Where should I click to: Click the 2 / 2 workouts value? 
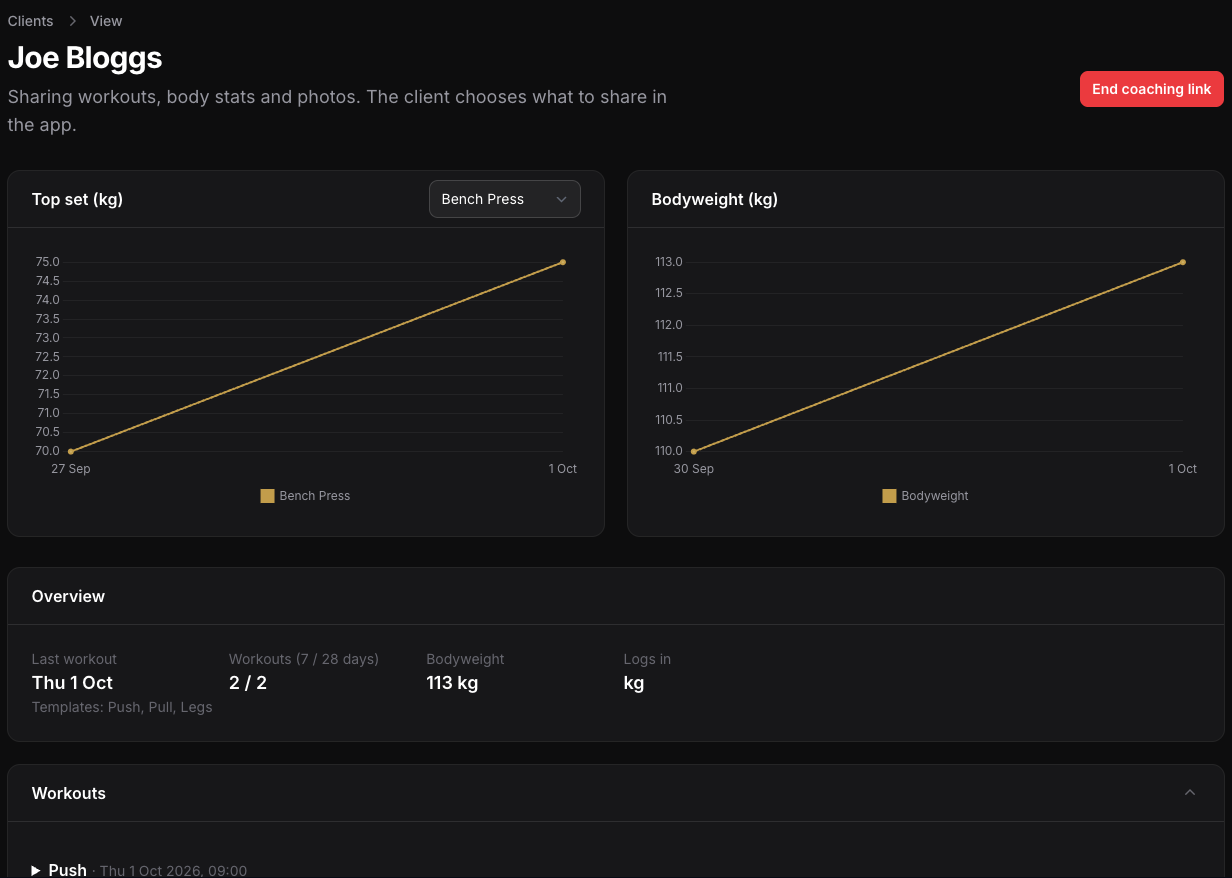click(x=248, y=683)
